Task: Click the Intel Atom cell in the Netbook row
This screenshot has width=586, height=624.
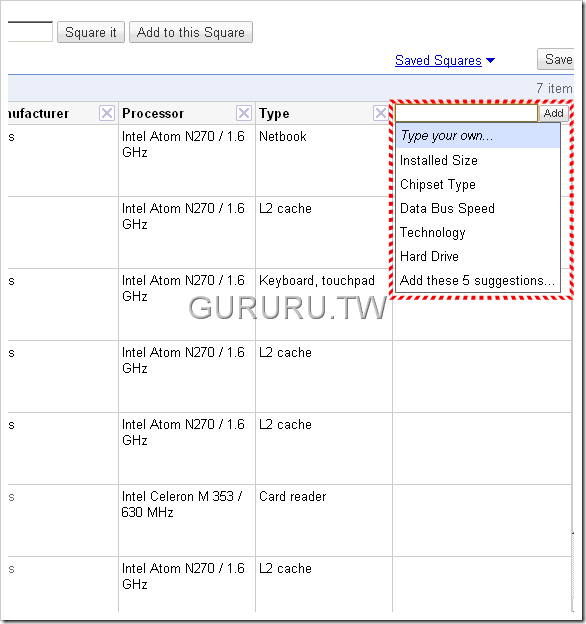Action: point(187,160)
